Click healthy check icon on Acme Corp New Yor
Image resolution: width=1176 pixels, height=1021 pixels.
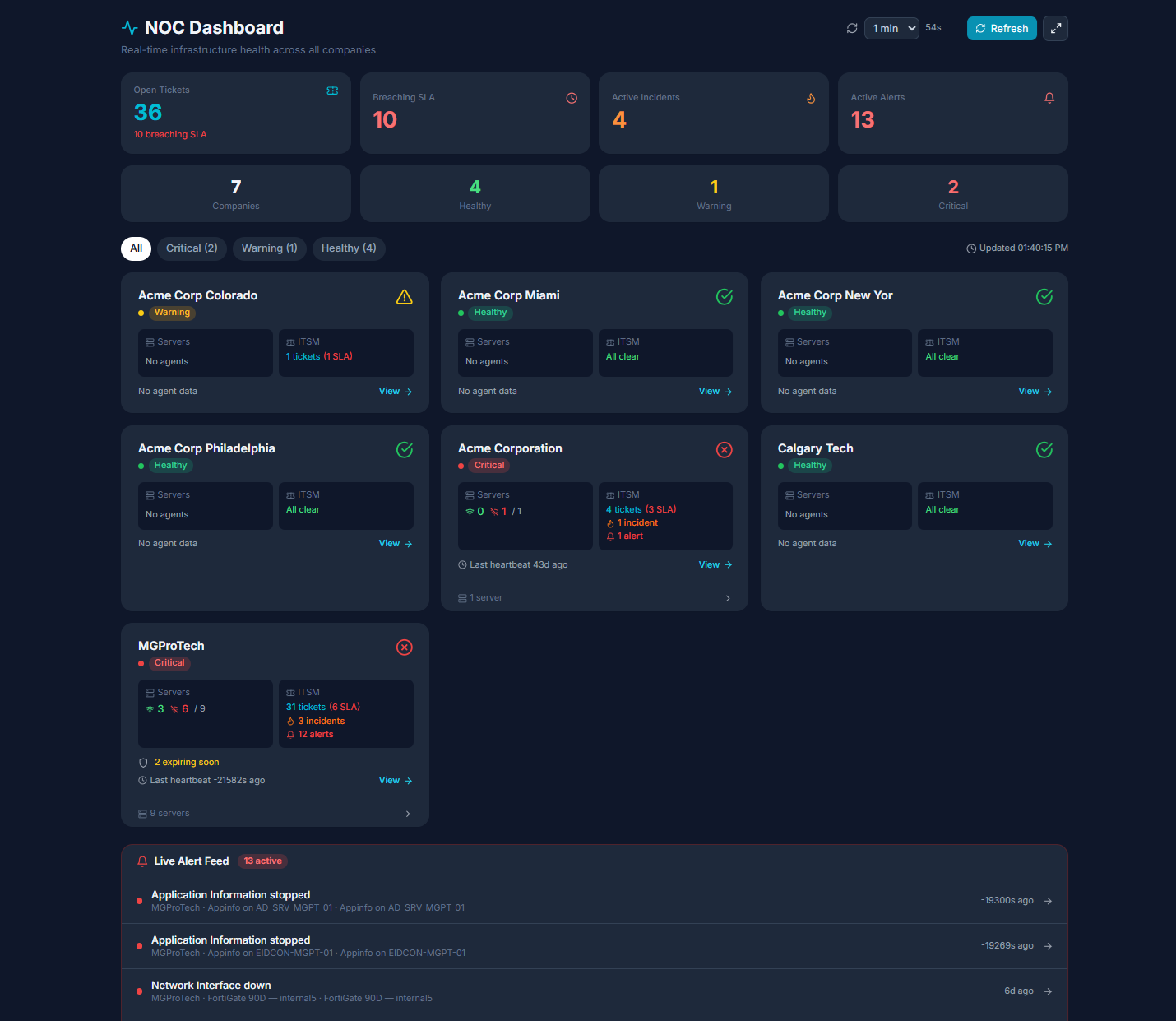1044,297
